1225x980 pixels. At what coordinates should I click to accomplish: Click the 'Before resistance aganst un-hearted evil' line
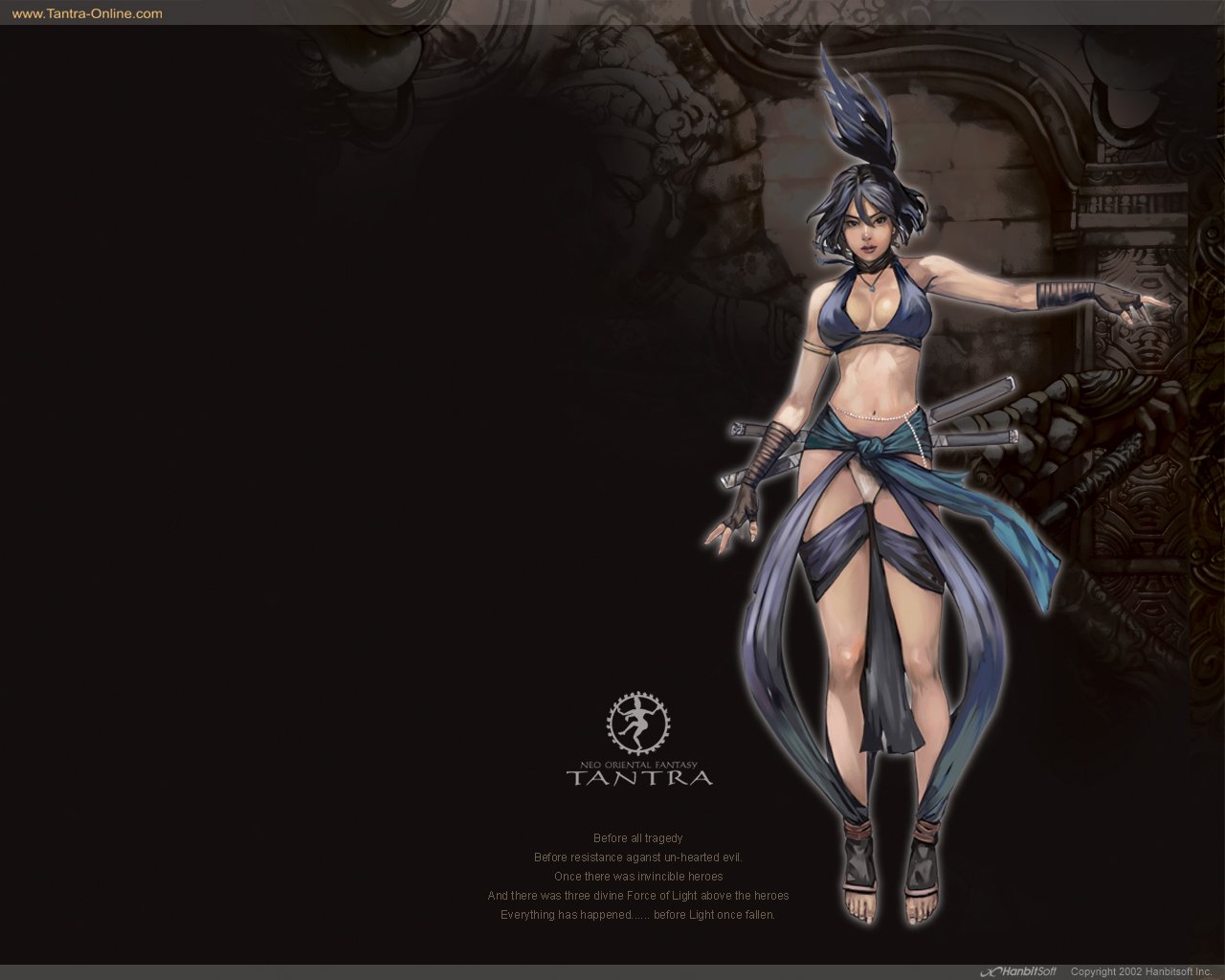tap(637, 857)
